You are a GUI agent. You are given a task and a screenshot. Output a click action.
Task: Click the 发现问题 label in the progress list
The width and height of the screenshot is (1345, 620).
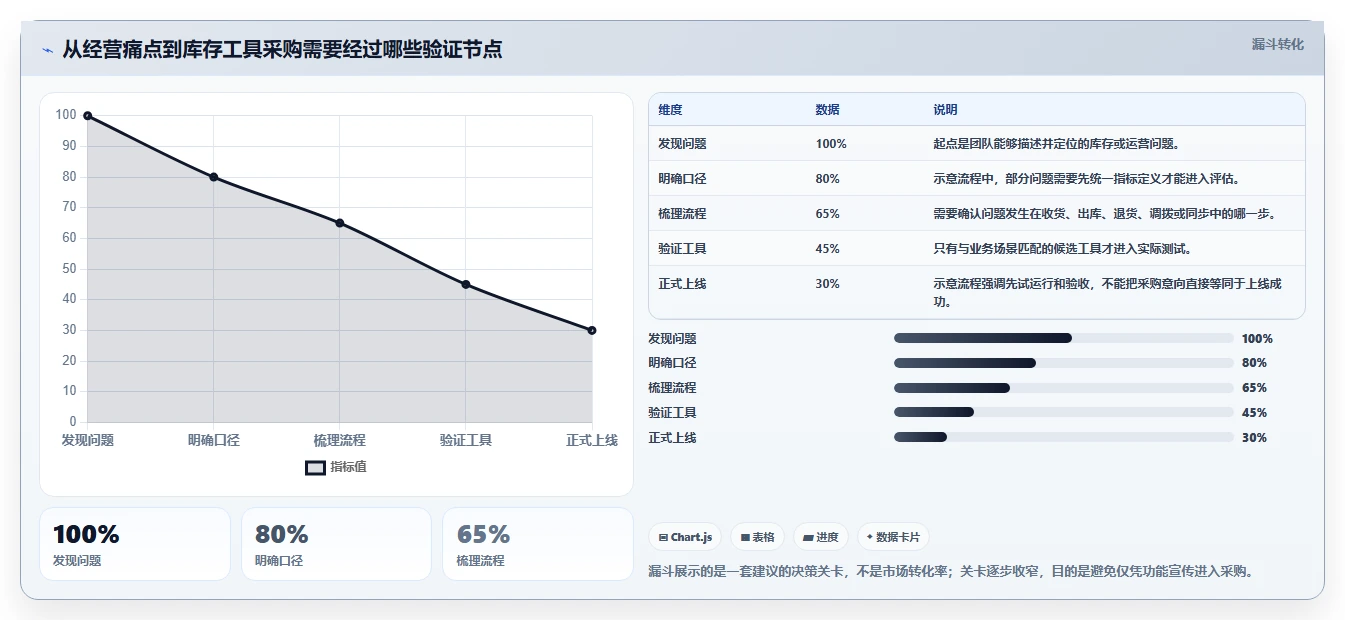click(672, 338)
